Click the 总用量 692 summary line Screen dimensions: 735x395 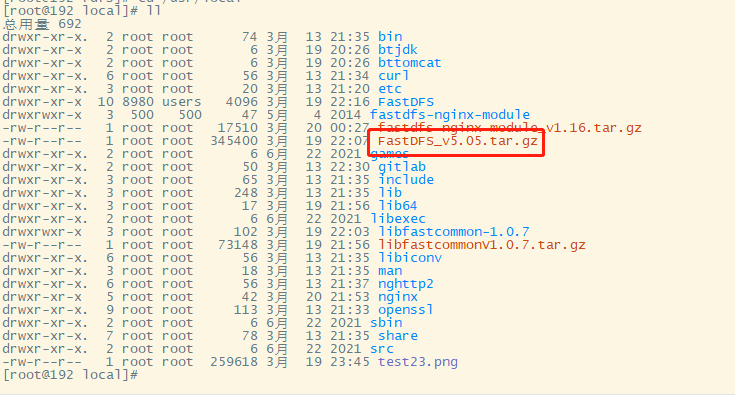(x=42, y=24)
